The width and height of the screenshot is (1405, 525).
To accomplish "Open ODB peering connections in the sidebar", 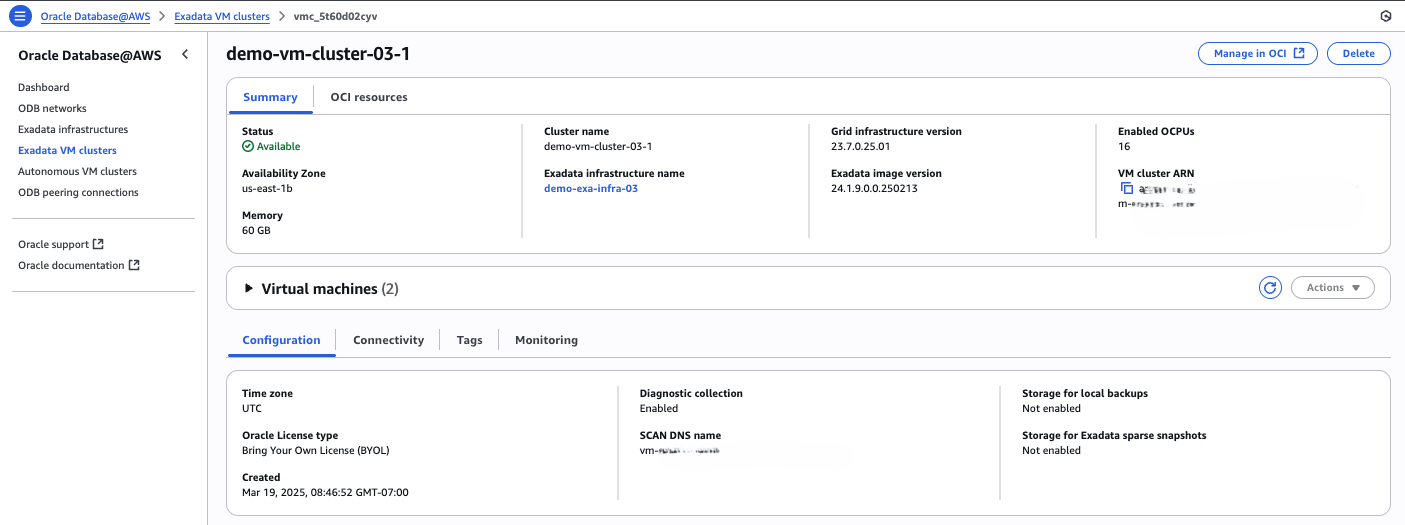I will [78, 192].
